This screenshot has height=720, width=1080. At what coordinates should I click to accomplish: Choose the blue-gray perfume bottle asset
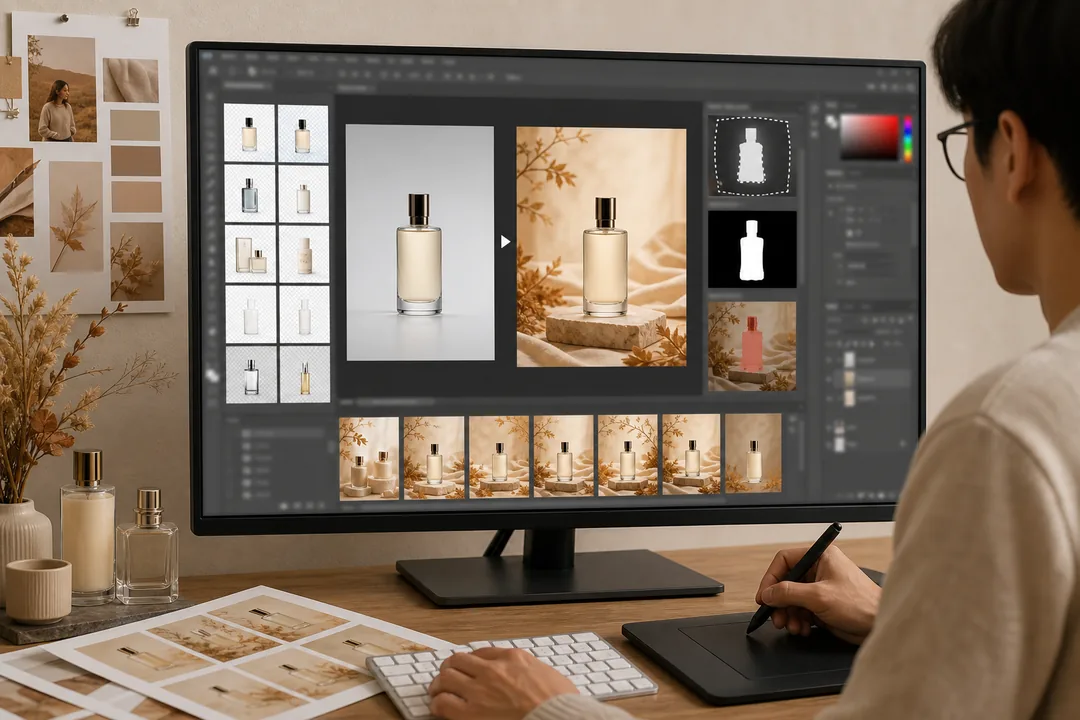pos(250,194)
